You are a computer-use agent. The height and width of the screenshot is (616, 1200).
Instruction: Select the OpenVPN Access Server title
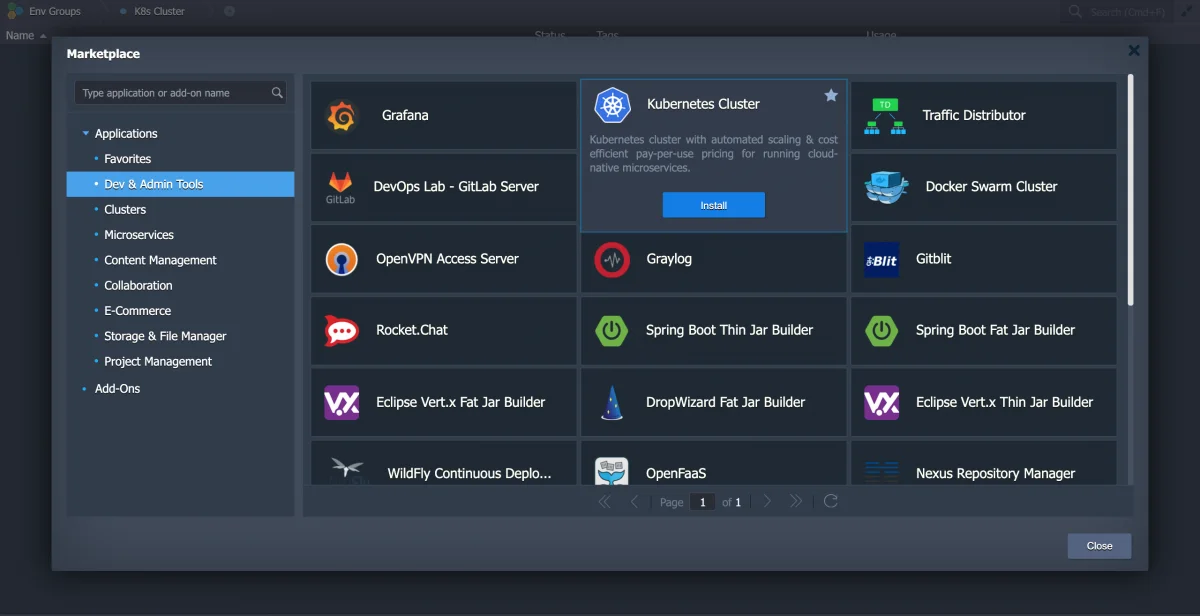(x=447, y=259)
